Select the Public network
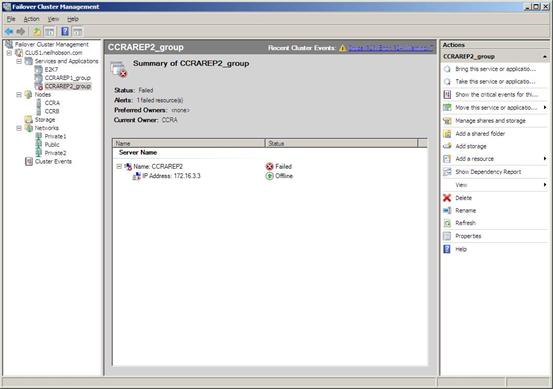The height and width of the screenshot is (389, 553). point(52,145)
